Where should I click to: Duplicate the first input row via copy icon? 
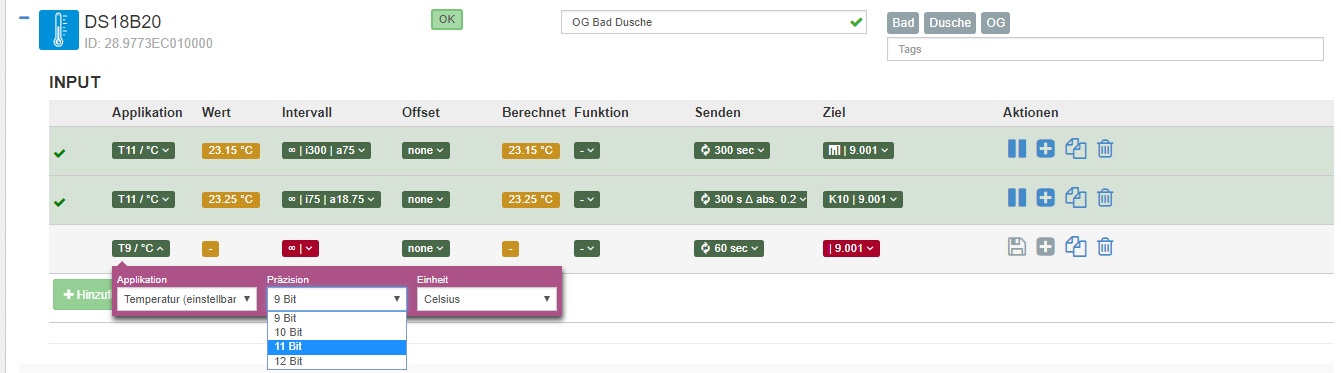click(1076, 149)
